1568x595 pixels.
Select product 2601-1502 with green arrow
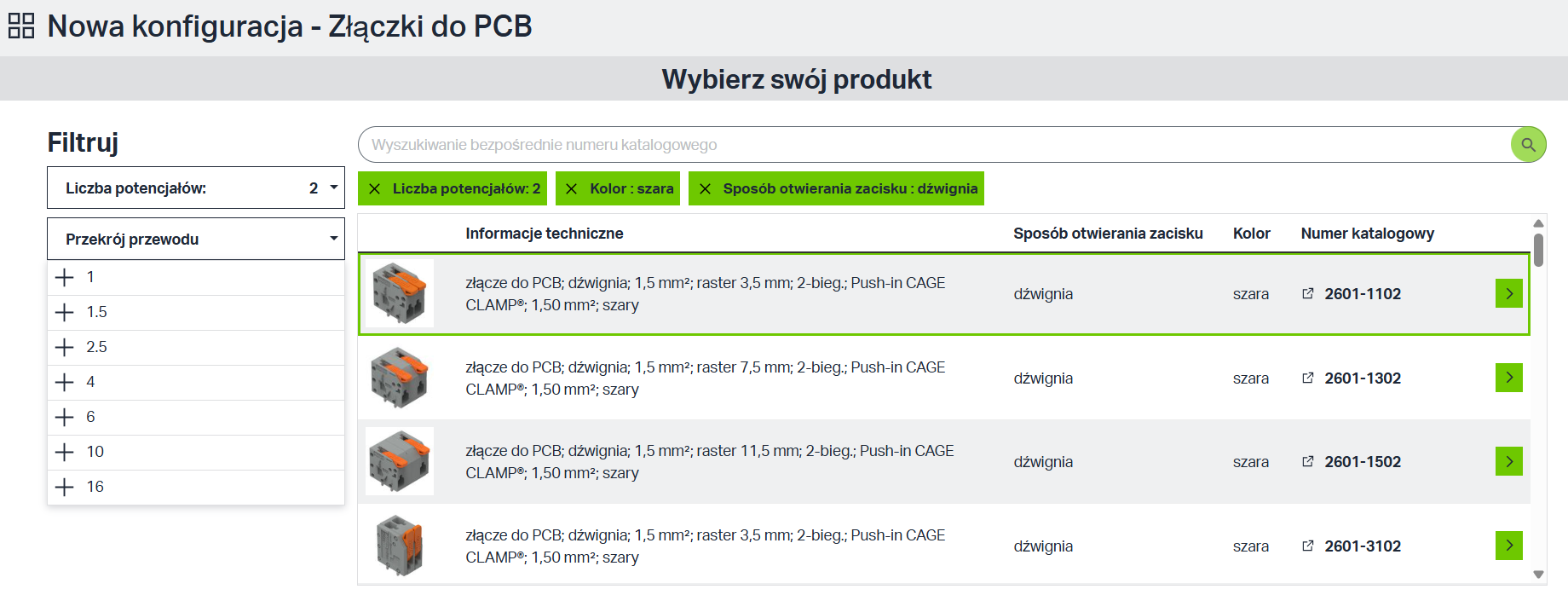tap(1509, 461)
